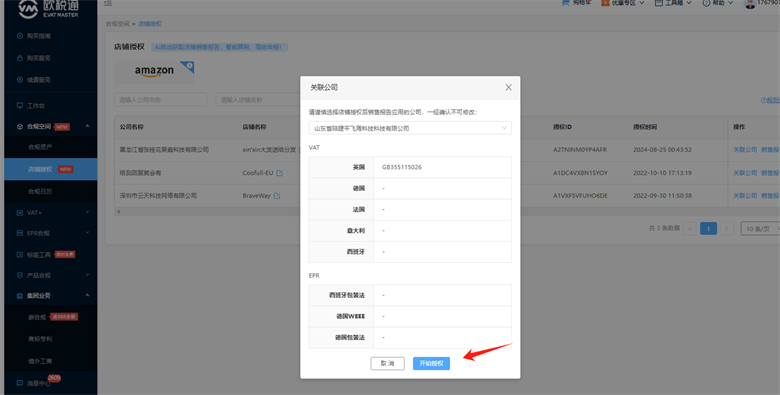Click the 授权ID column header

(x=562, y=127)
